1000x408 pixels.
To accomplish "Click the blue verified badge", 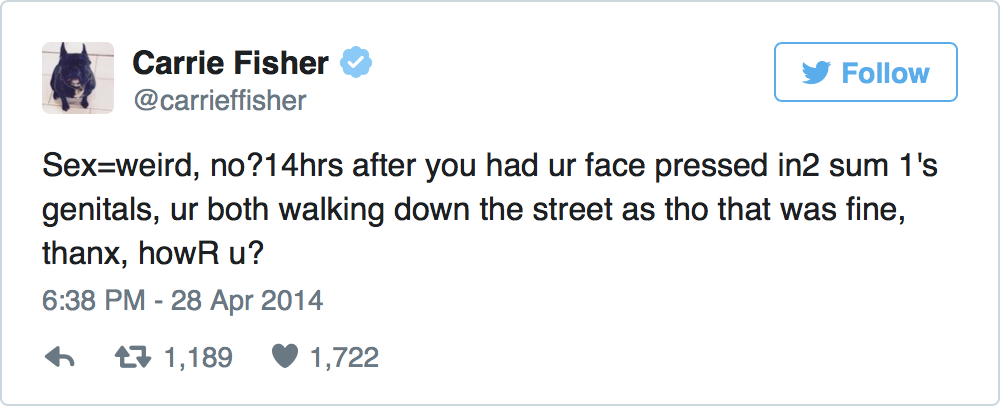I will [355, 64].
